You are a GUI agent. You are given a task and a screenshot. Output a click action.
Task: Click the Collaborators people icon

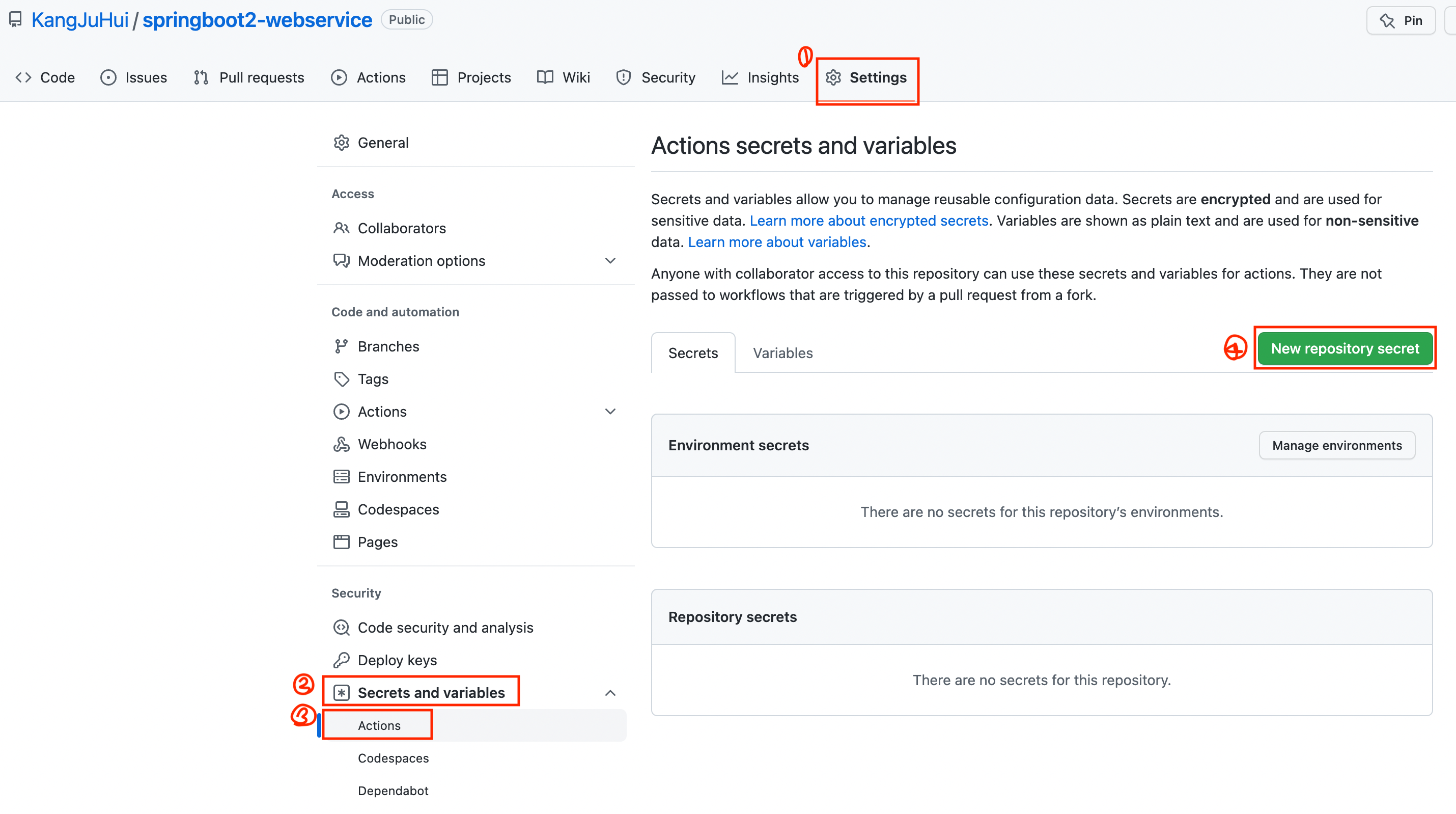342,228
